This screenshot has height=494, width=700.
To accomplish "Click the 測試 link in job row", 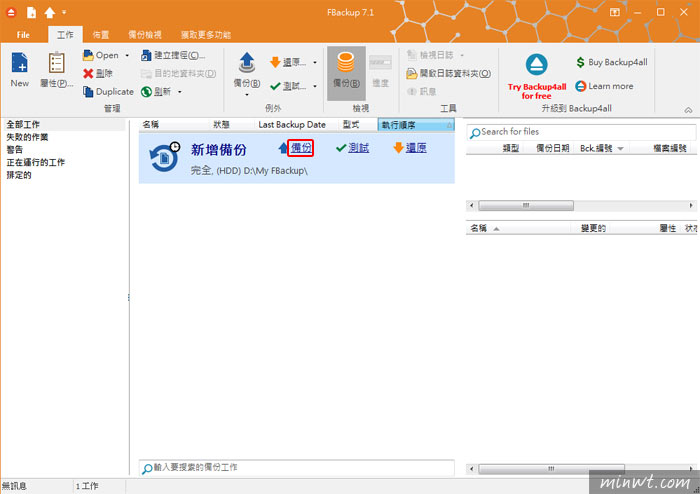I will tap(358, 148).
